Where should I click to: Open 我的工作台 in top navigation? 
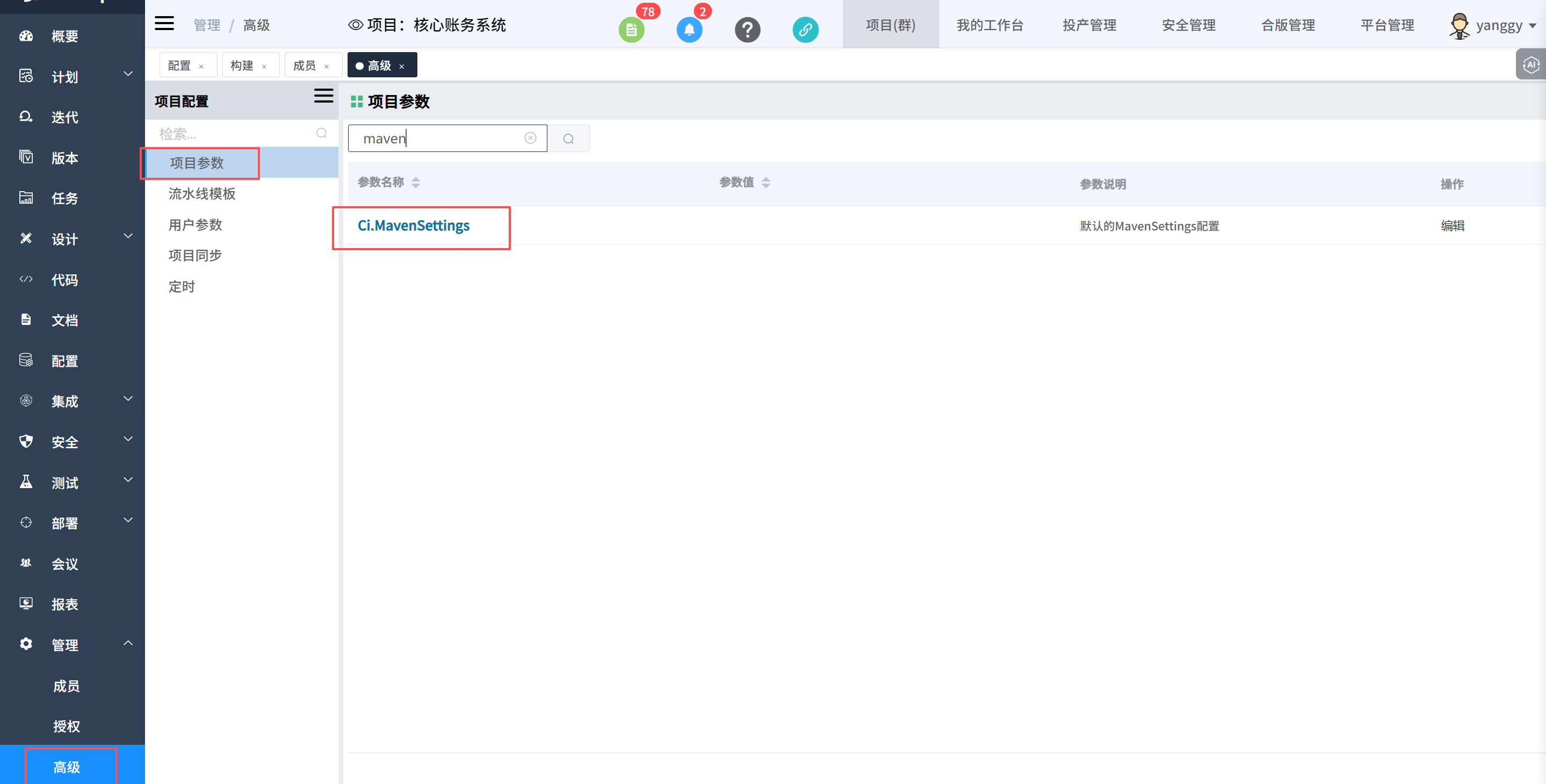989,25
